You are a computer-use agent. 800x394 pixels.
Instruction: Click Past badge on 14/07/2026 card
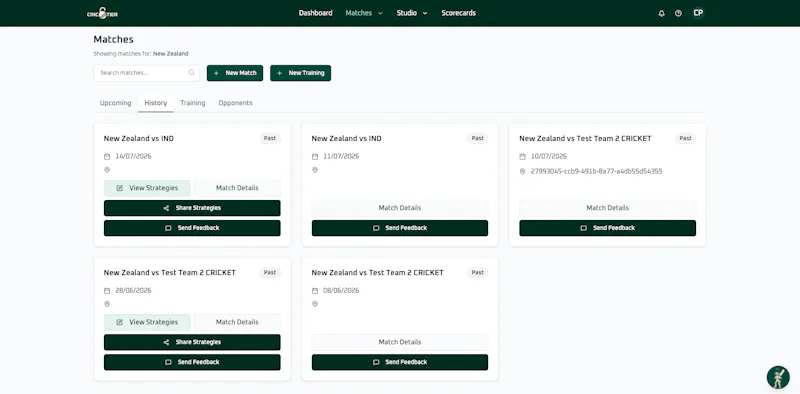click(x=270, y=138)
